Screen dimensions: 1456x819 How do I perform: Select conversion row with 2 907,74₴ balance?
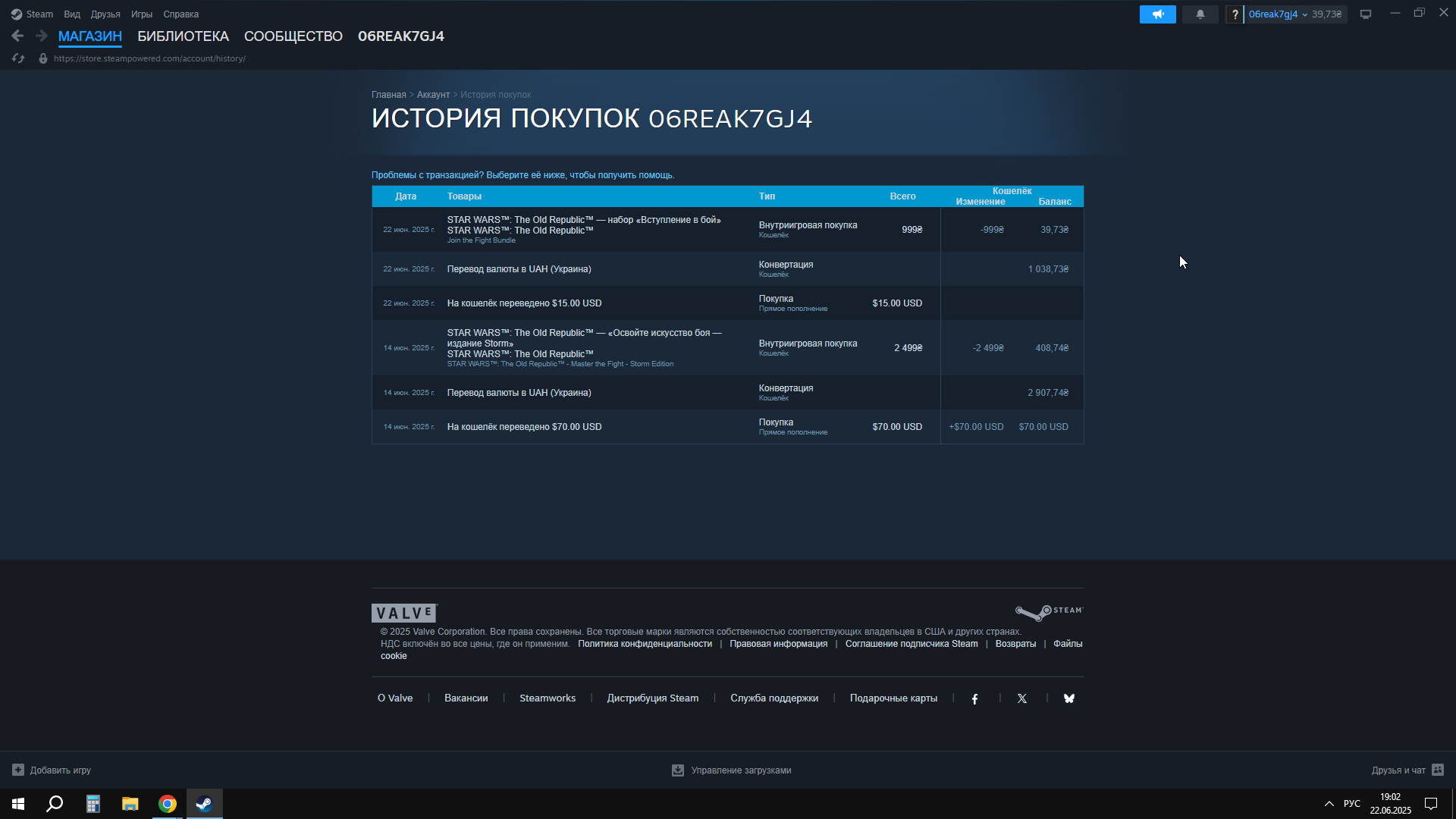point(727,393)
